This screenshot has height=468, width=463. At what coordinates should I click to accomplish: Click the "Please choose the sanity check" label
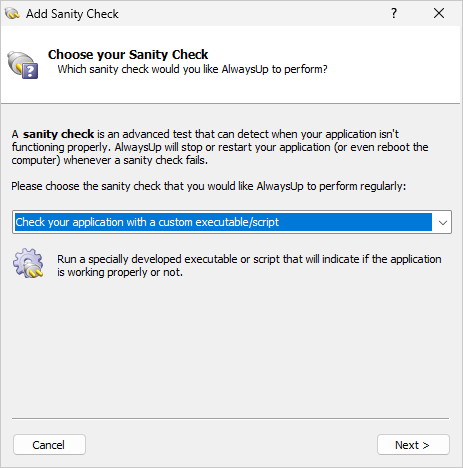click(209, 186)
